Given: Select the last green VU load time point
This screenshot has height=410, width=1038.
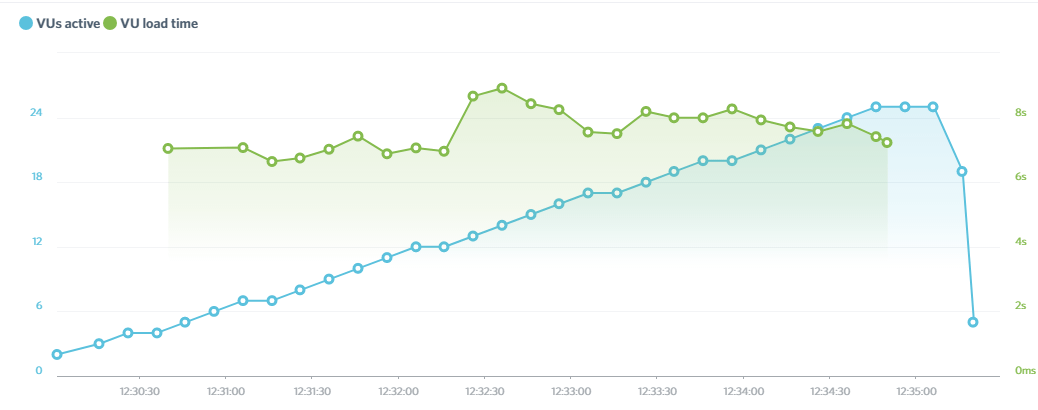Looking at the screenshot, I should 887,142.
